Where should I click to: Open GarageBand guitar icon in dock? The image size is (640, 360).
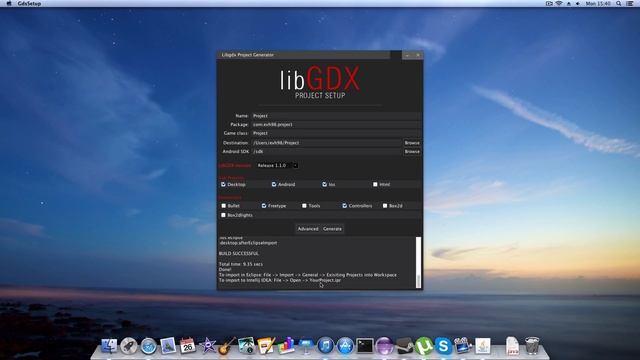pos(227,346)
